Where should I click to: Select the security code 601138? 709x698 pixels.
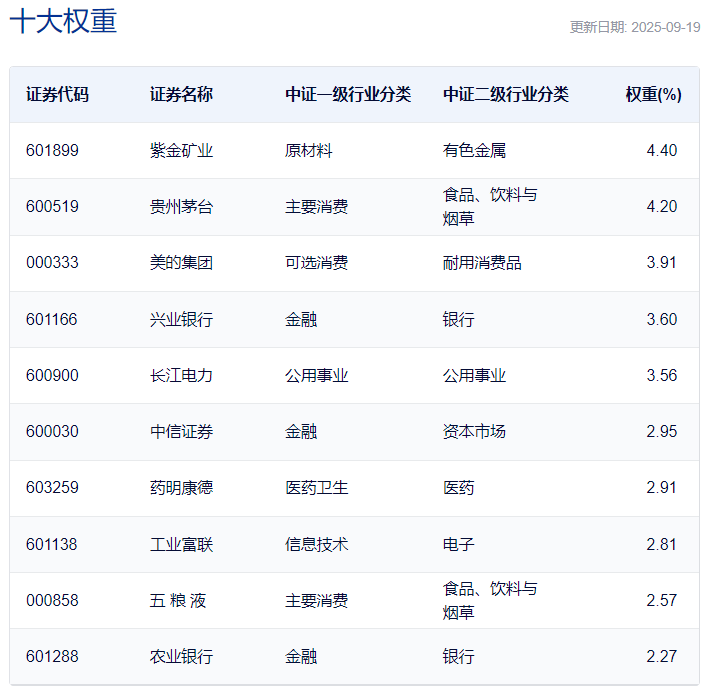[x=52, y=544]
